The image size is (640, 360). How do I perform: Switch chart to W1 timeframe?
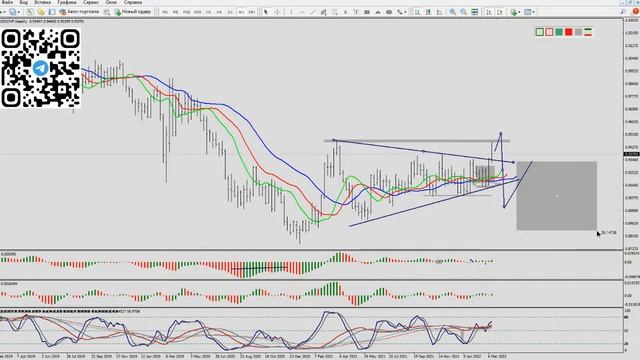click(241, 12)
